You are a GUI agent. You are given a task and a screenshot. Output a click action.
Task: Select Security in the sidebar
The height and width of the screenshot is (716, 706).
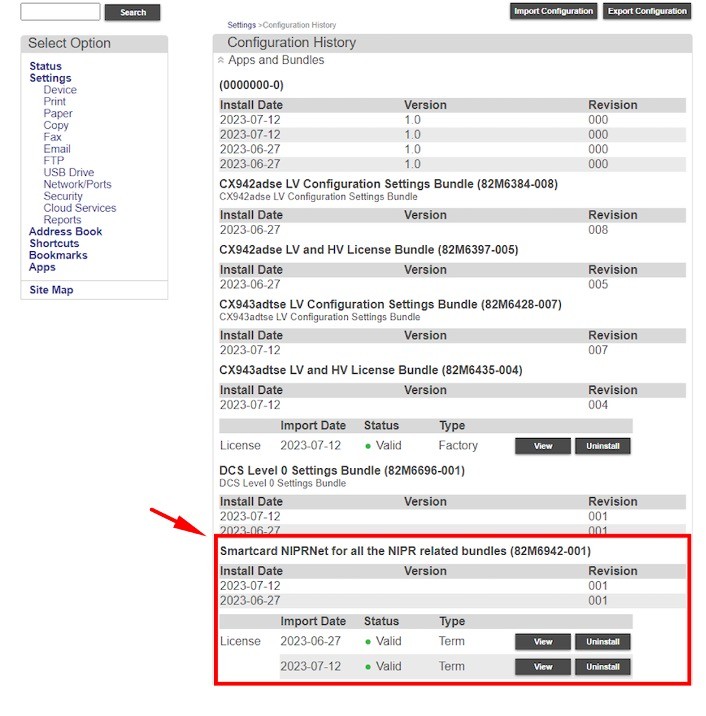point(63,196)
